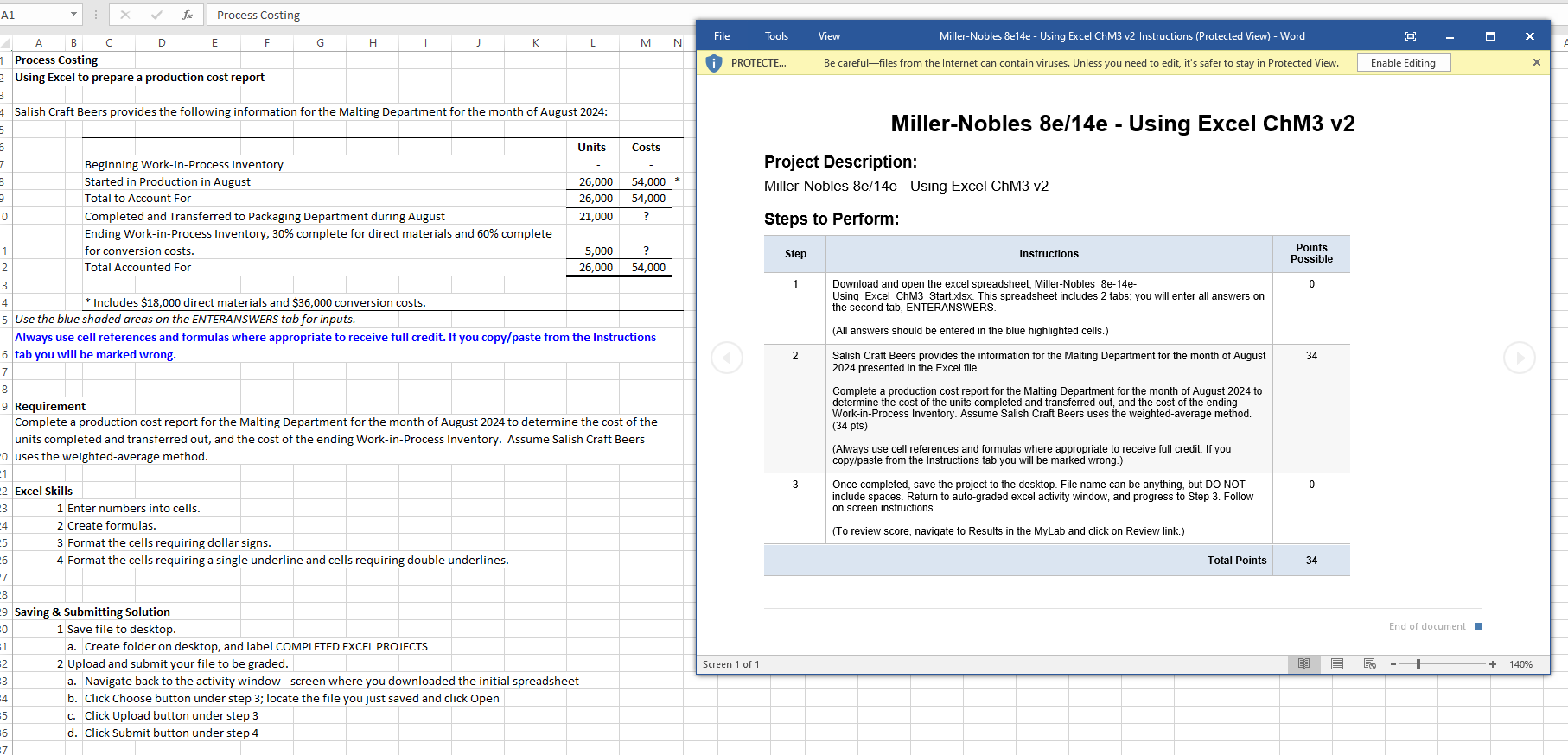Click the Excel Name Box showing A1
The height and width of the screenshot is (755, 1568).
(33, 15)
